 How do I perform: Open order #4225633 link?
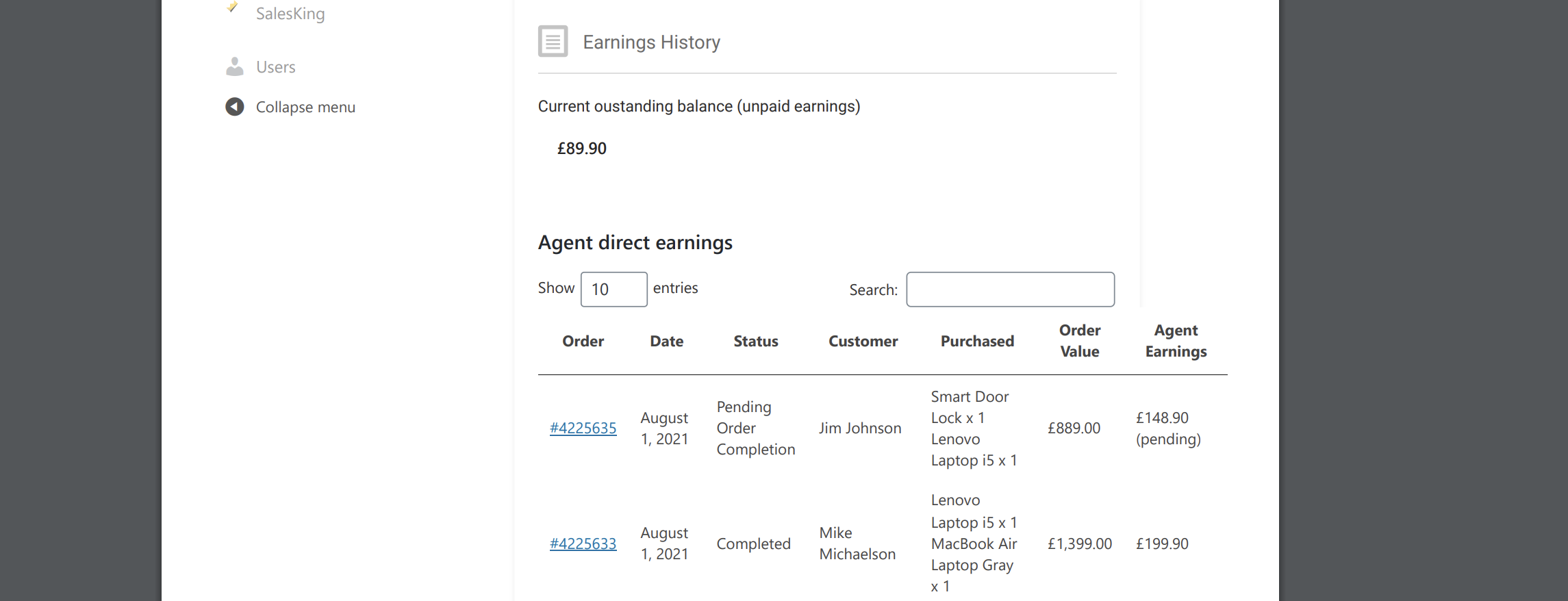pyautogui.click(x=583, y=544)
